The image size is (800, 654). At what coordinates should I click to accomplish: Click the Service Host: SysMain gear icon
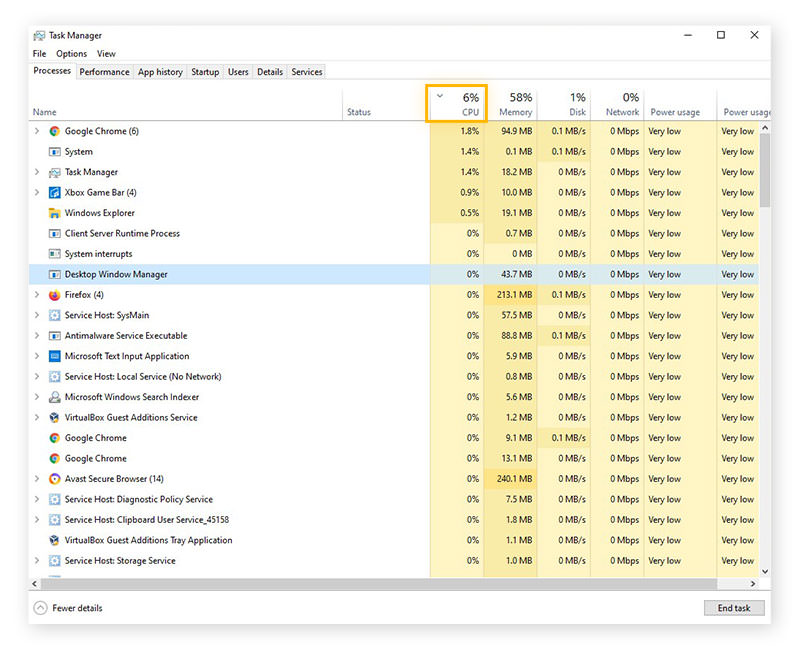point(55,315)
